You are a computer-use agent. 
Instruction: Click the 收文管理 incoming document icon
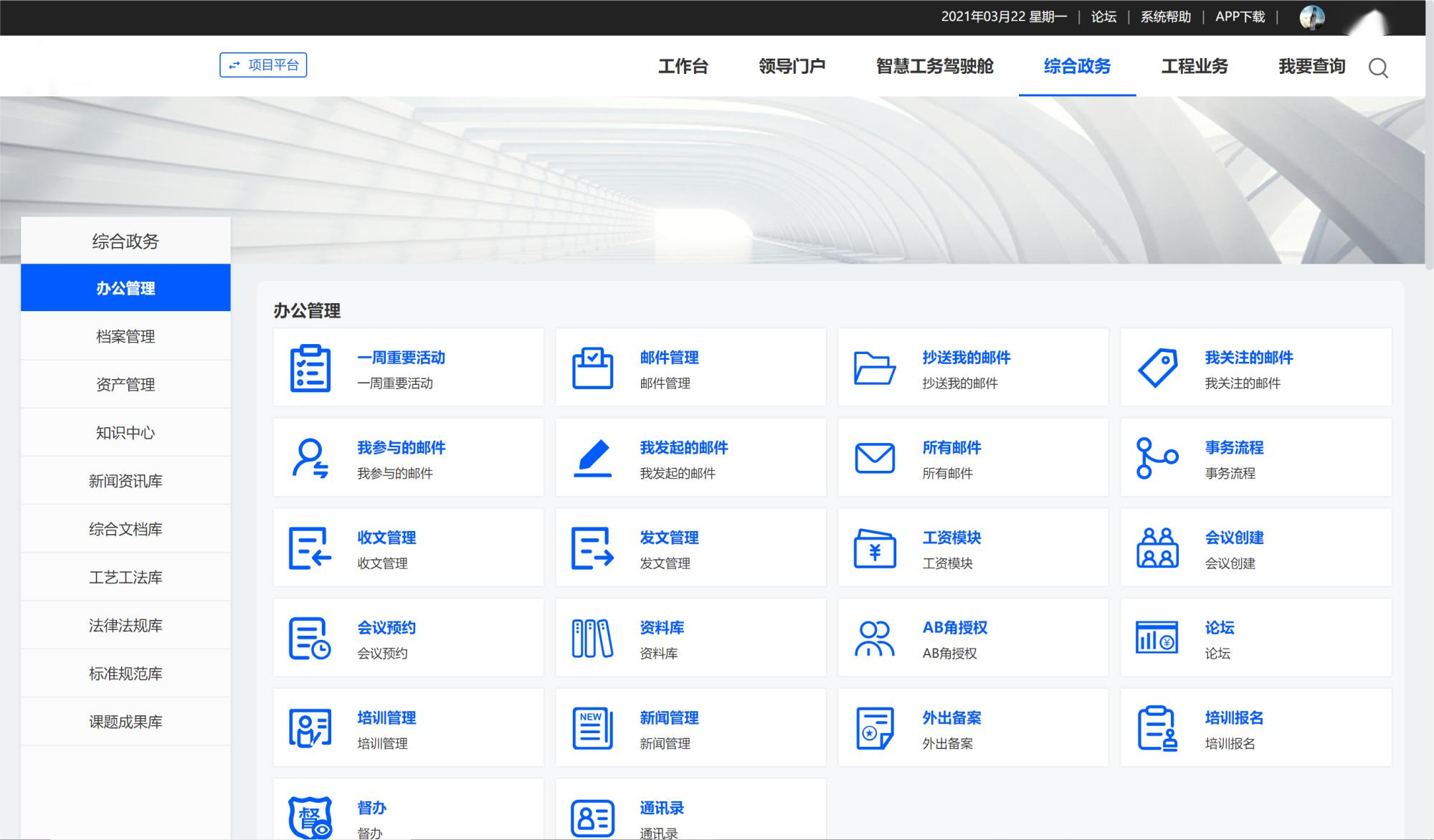pos(310,547)
